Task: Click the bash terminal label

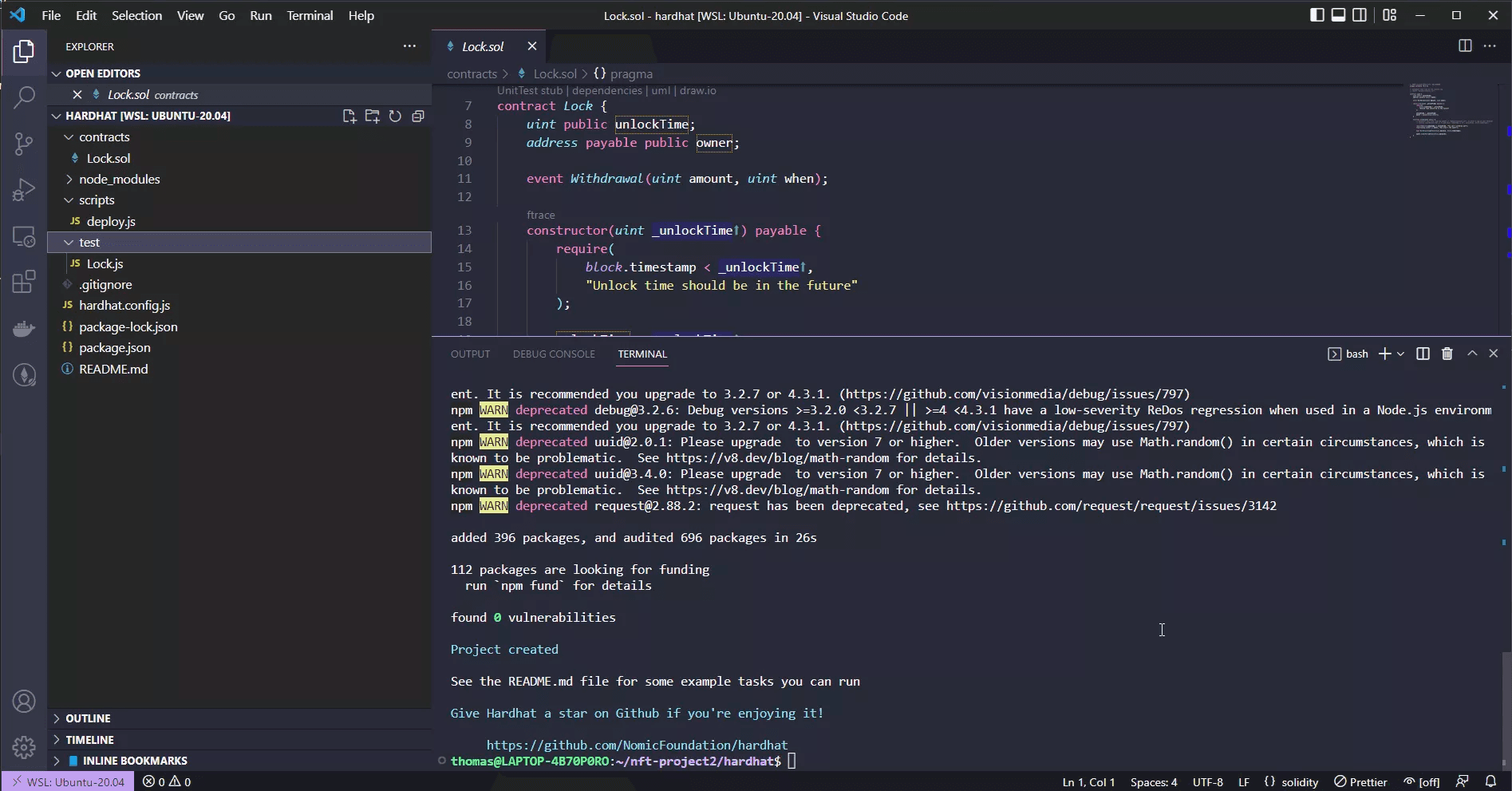Action: (1348, 354)
